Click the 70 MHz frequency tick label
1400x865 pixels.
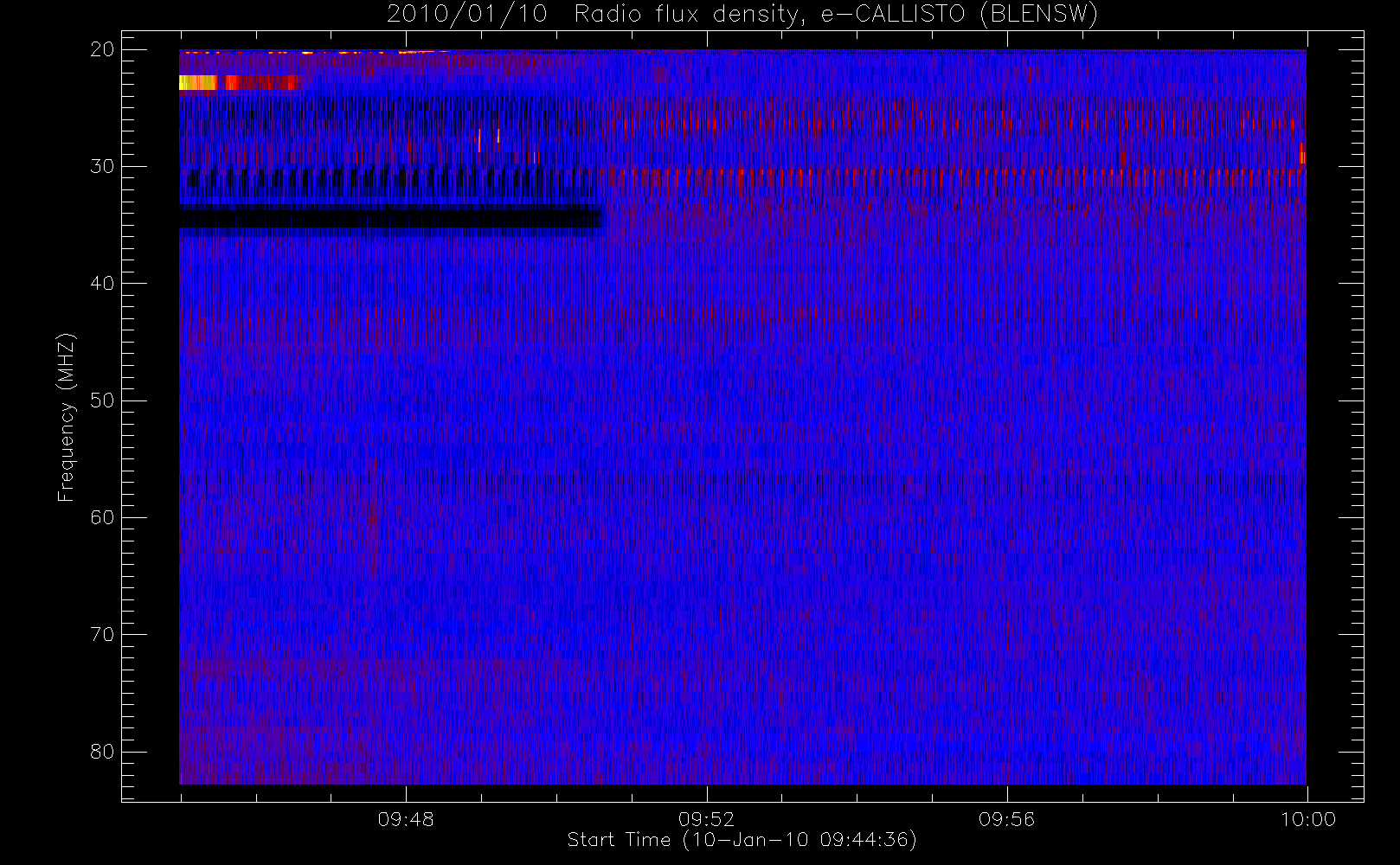click(102, 635)
